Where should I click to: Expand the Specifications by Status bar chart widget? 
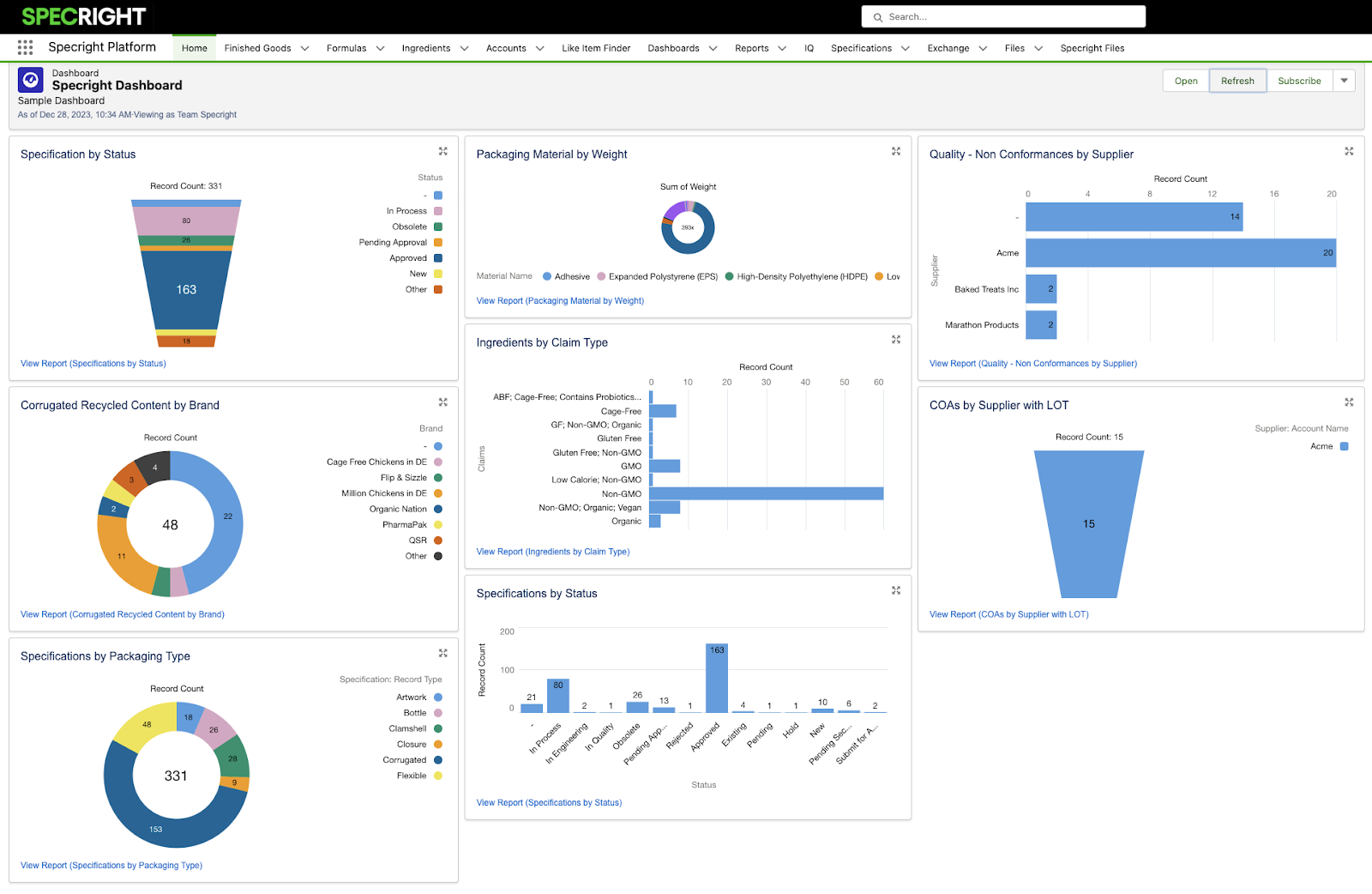pyautogui.click(x=896, y=590)
